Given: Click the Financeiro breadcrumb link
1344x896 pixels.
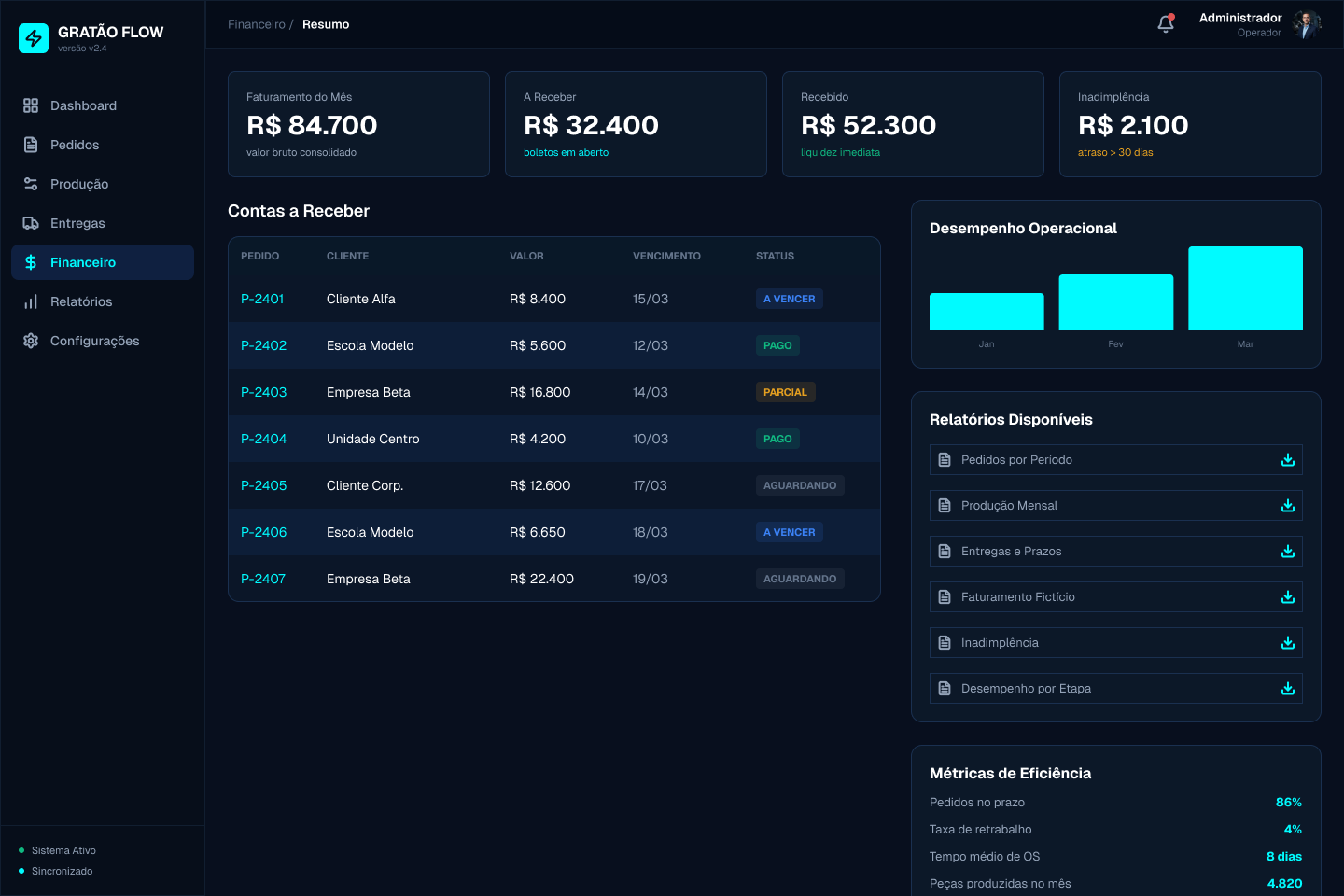Looking at the screenshot, I should [257, 24].
